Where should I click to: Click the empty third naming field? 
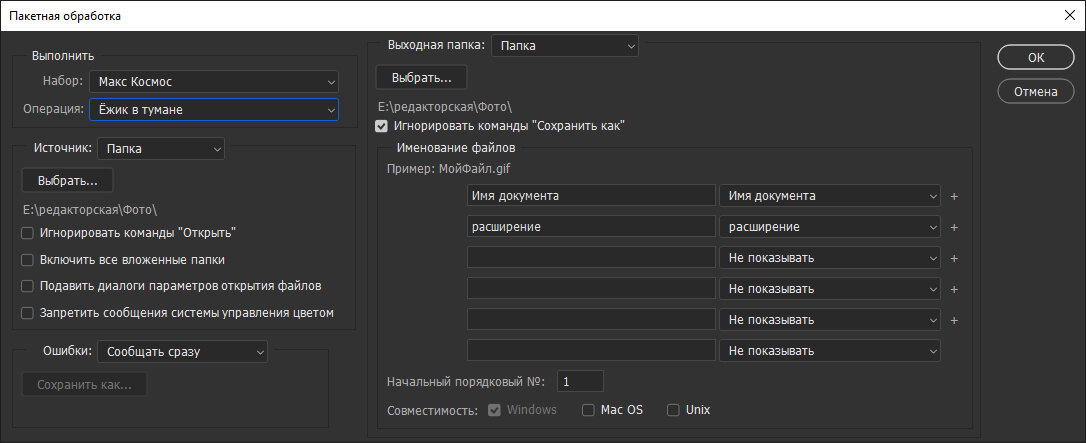tap(591, 257)
